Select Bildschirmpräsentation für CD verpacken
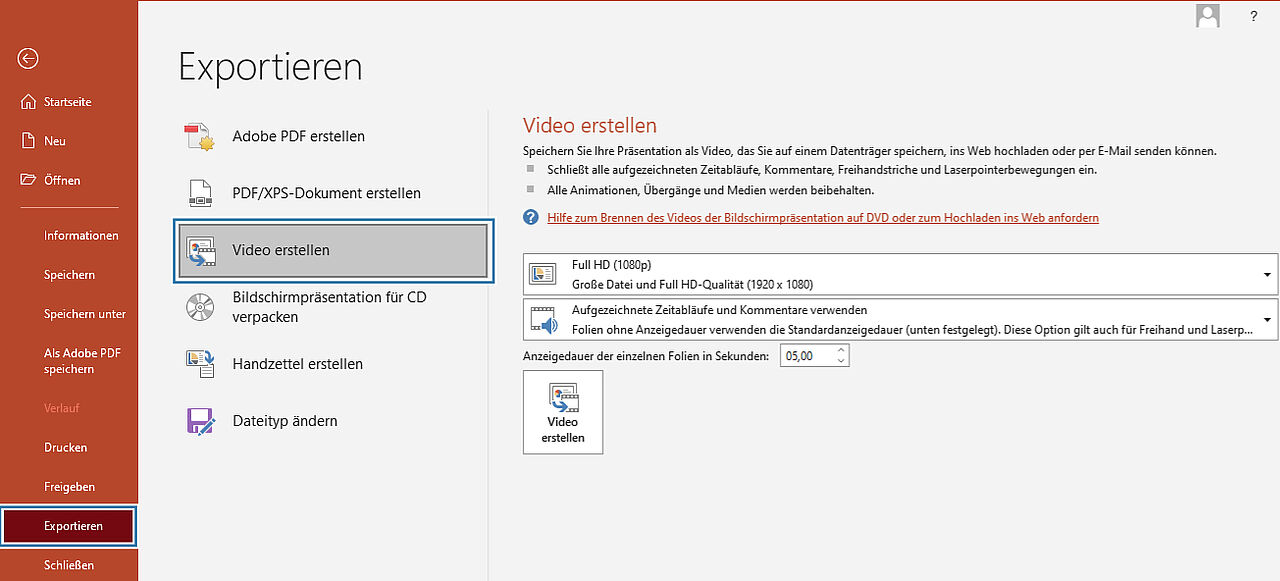Image resolution: width=1280 pixels, height=581 pixels. [x=331, y=307]
